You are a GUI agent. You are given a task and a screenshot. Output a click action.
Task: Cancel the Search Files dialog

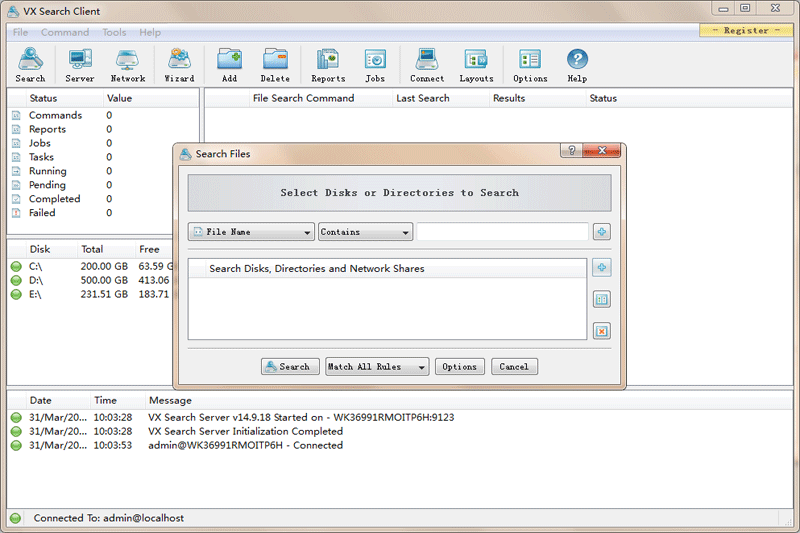[514, 367]
